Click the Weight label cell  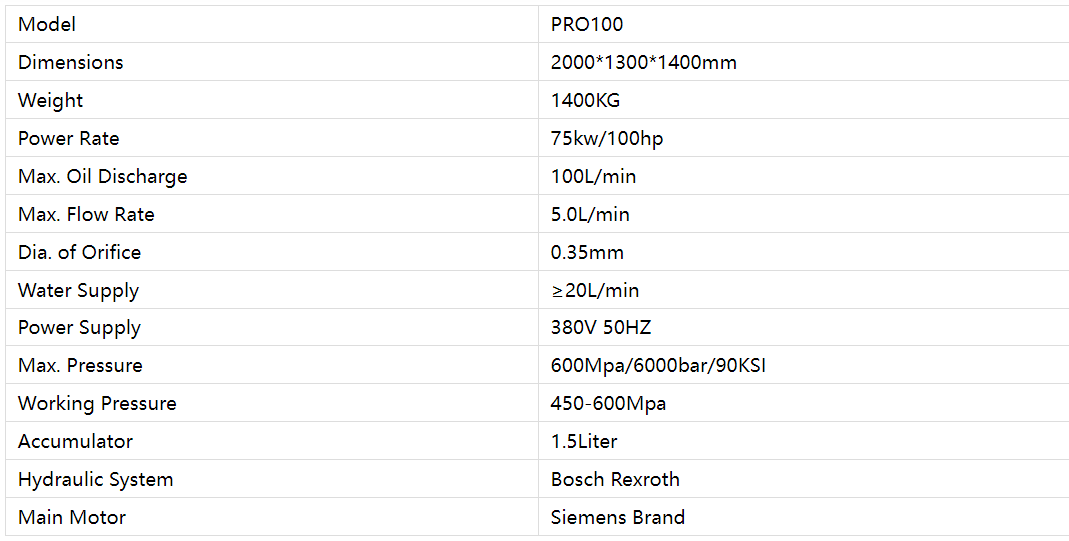tap(51, 100)
